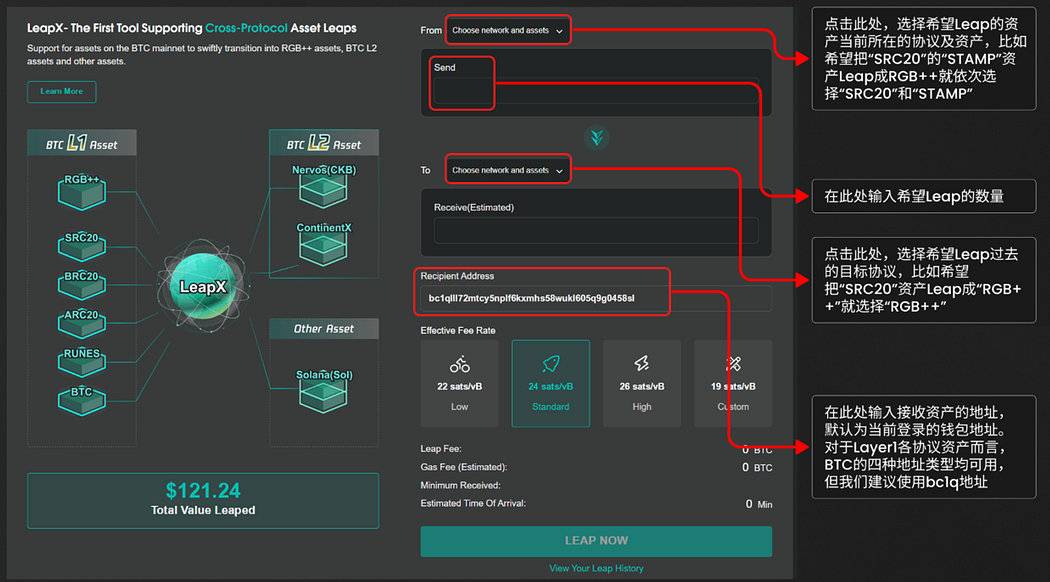Click the Solana(Sol) asset cube
The height and width of the screenshot is (582, 1050).
323,390
